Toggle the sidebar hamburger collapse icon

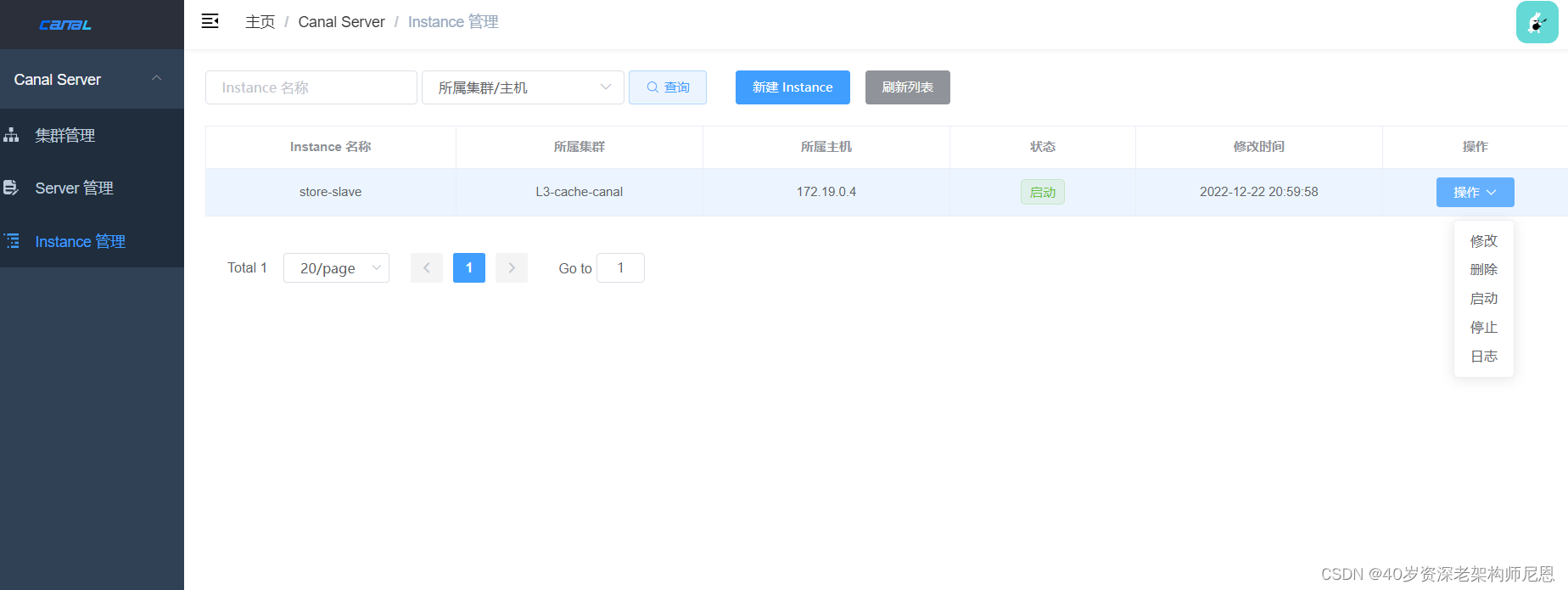210,21
